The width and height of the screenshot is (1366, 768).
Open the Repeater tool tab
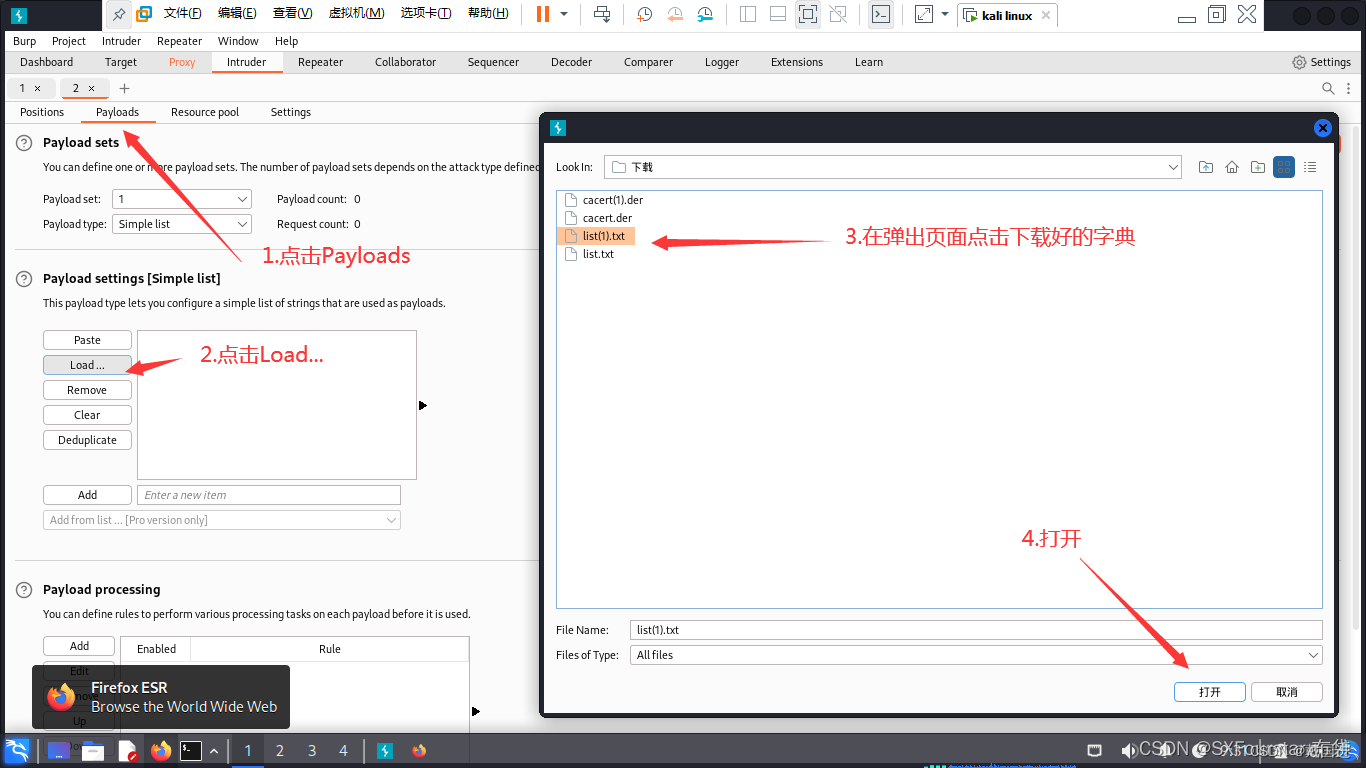pyautogui.click(x=320, y=62)
